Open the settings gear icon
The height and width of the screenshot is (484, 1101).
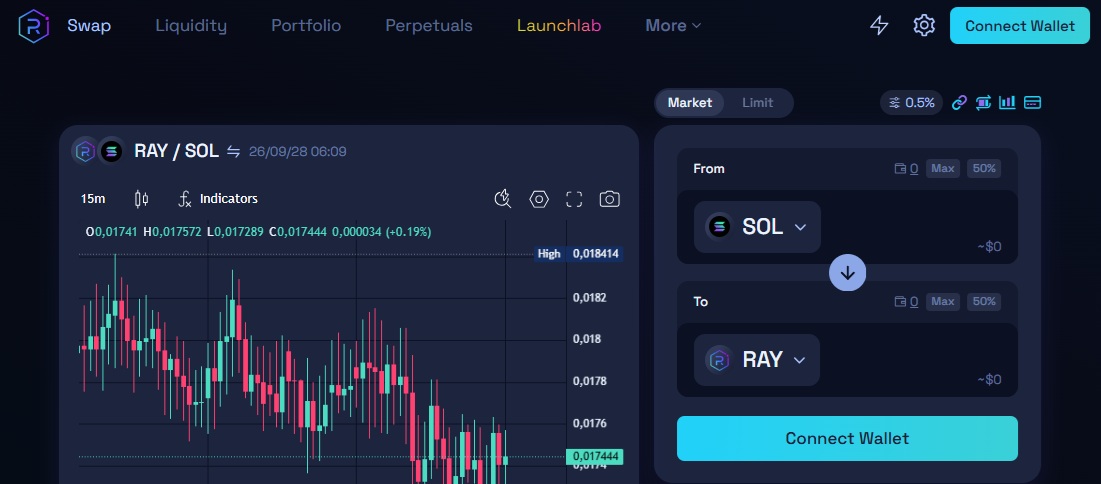924,26
